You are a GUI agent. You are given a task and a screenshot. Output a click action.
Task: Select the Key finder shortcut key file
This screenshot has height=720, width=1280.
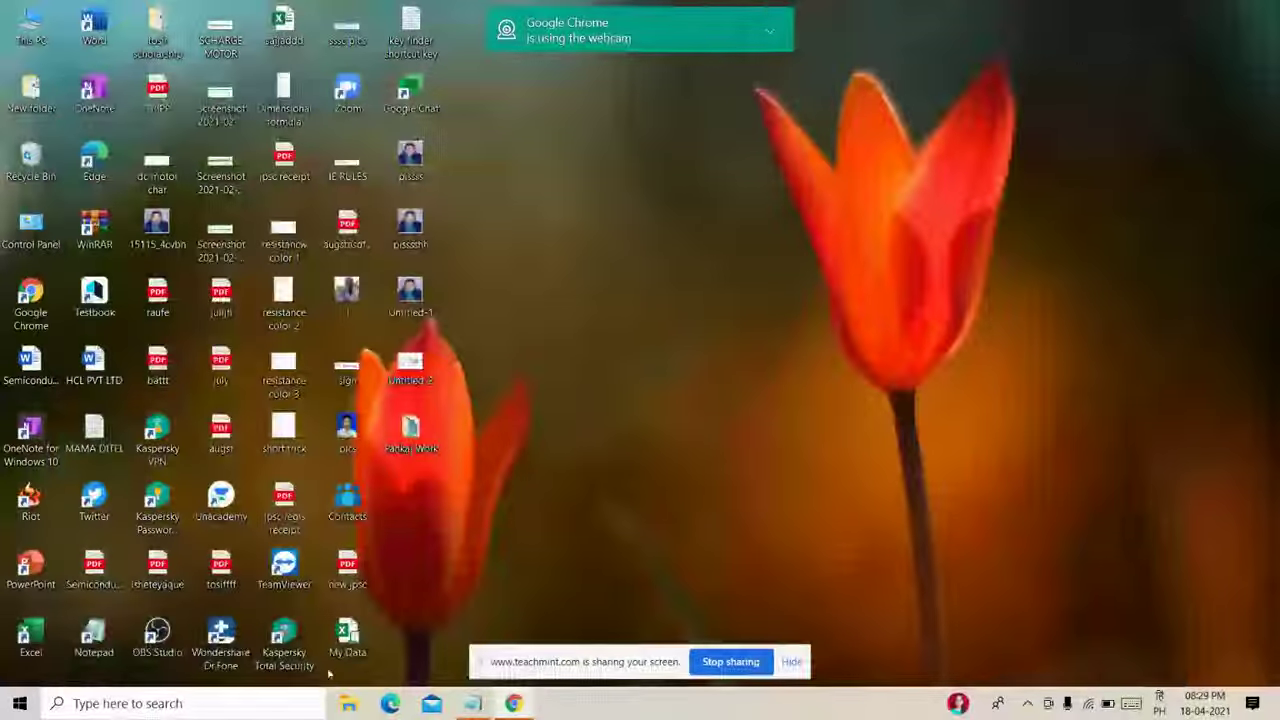[411, 32]
